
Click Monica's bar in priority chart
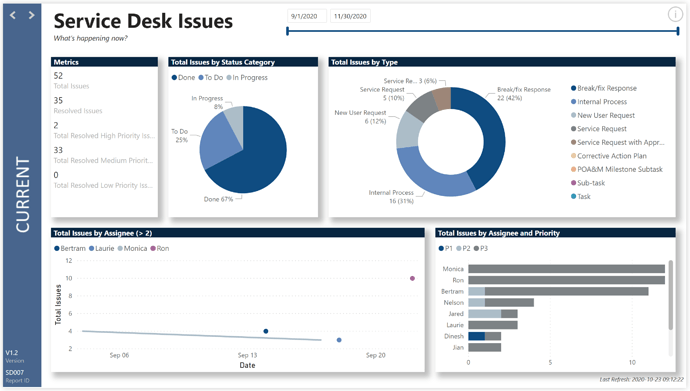566,269
